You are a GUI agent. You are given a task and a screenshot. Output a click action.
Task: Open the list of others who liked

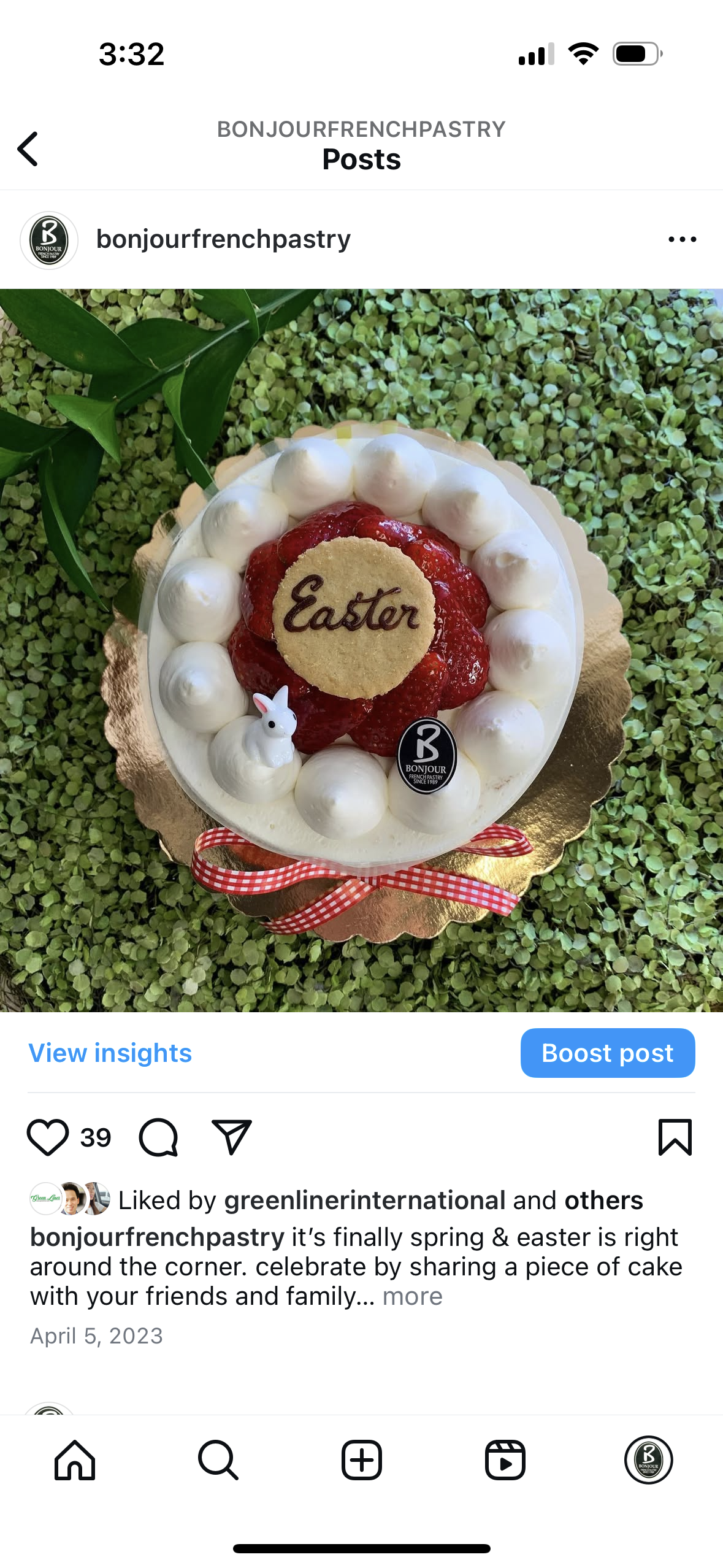point(603,1200)
